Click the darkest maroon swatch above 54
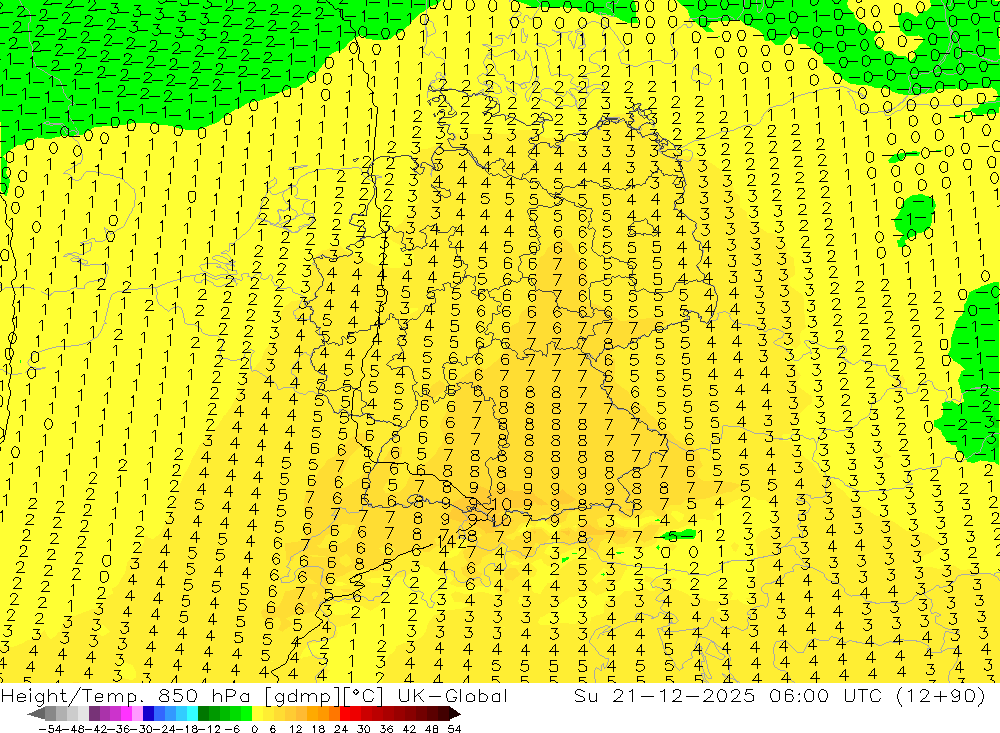1000x733 pixels. coord(444,713)
